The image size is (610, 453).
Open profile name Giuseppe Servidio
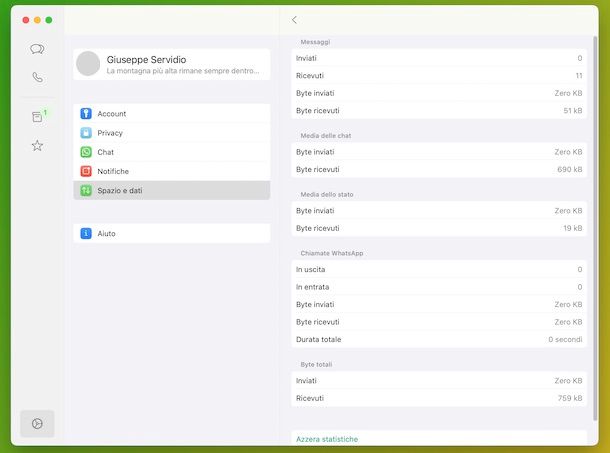(146, 60)
